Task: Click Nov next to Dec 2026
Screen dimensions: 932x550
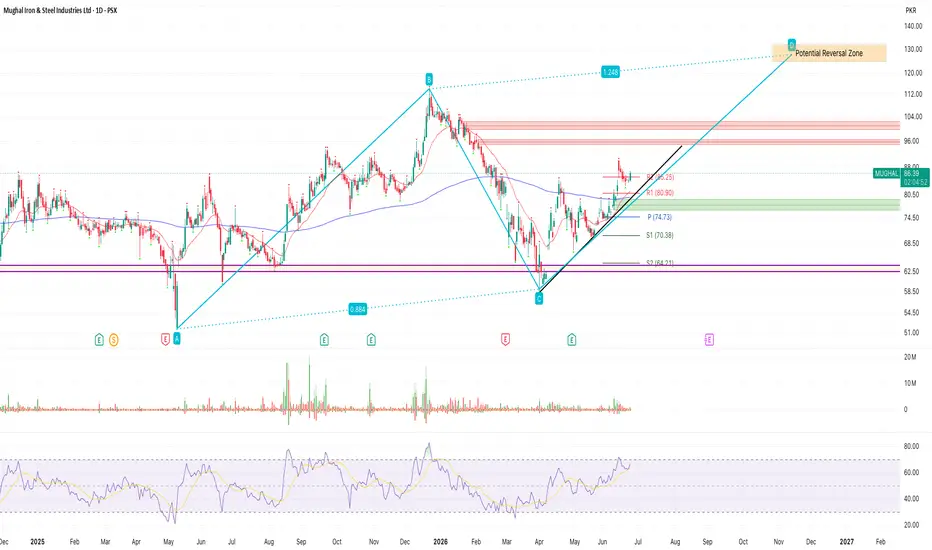Action: 779,542
